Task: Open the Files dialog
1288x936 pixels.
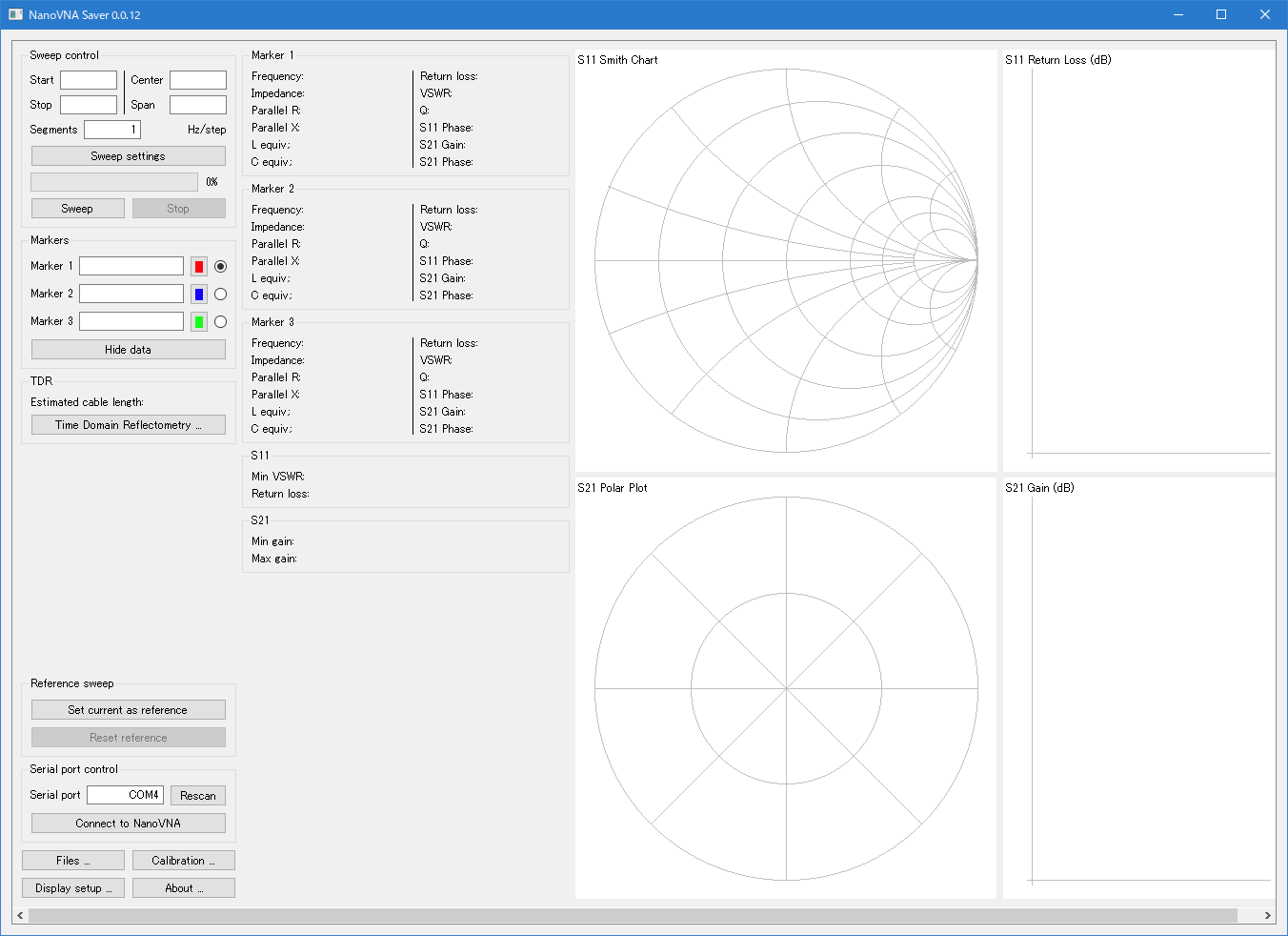Action: tap(73, 861)
